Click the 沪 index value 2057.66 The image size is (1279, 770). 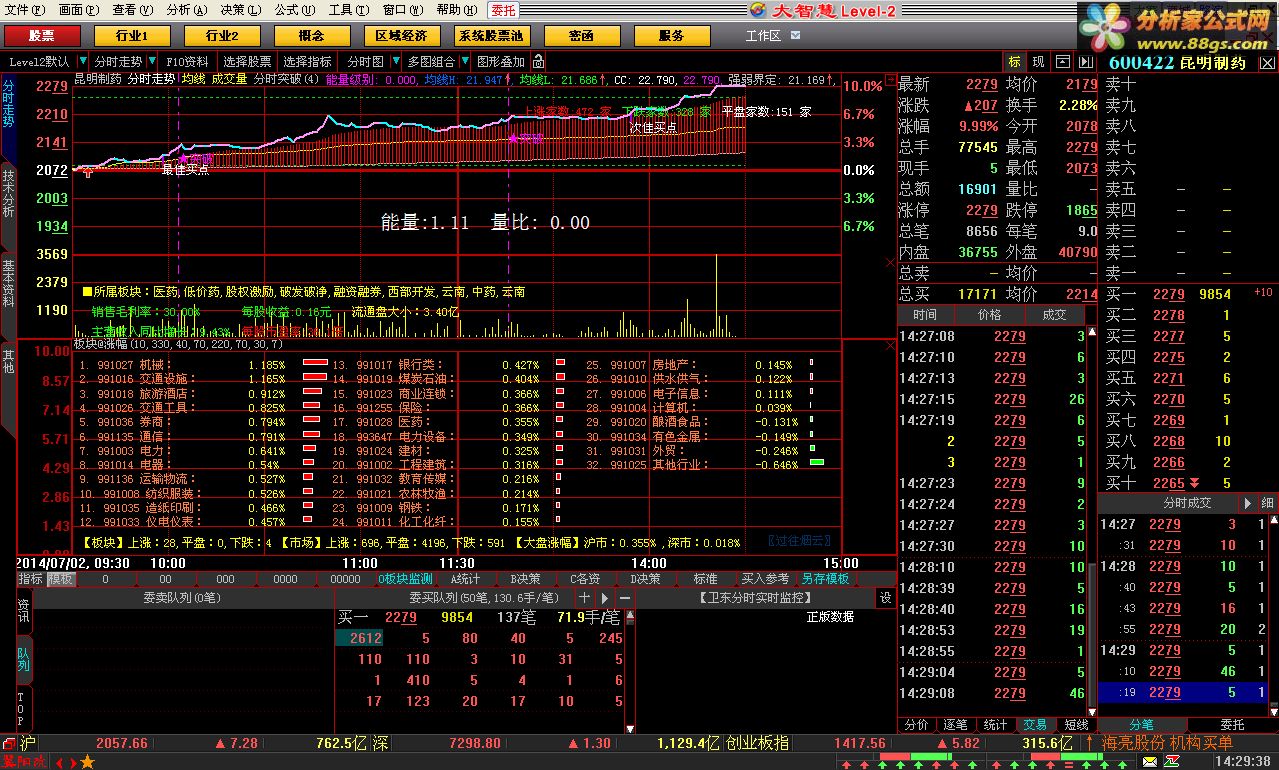(x=122, y=744)
